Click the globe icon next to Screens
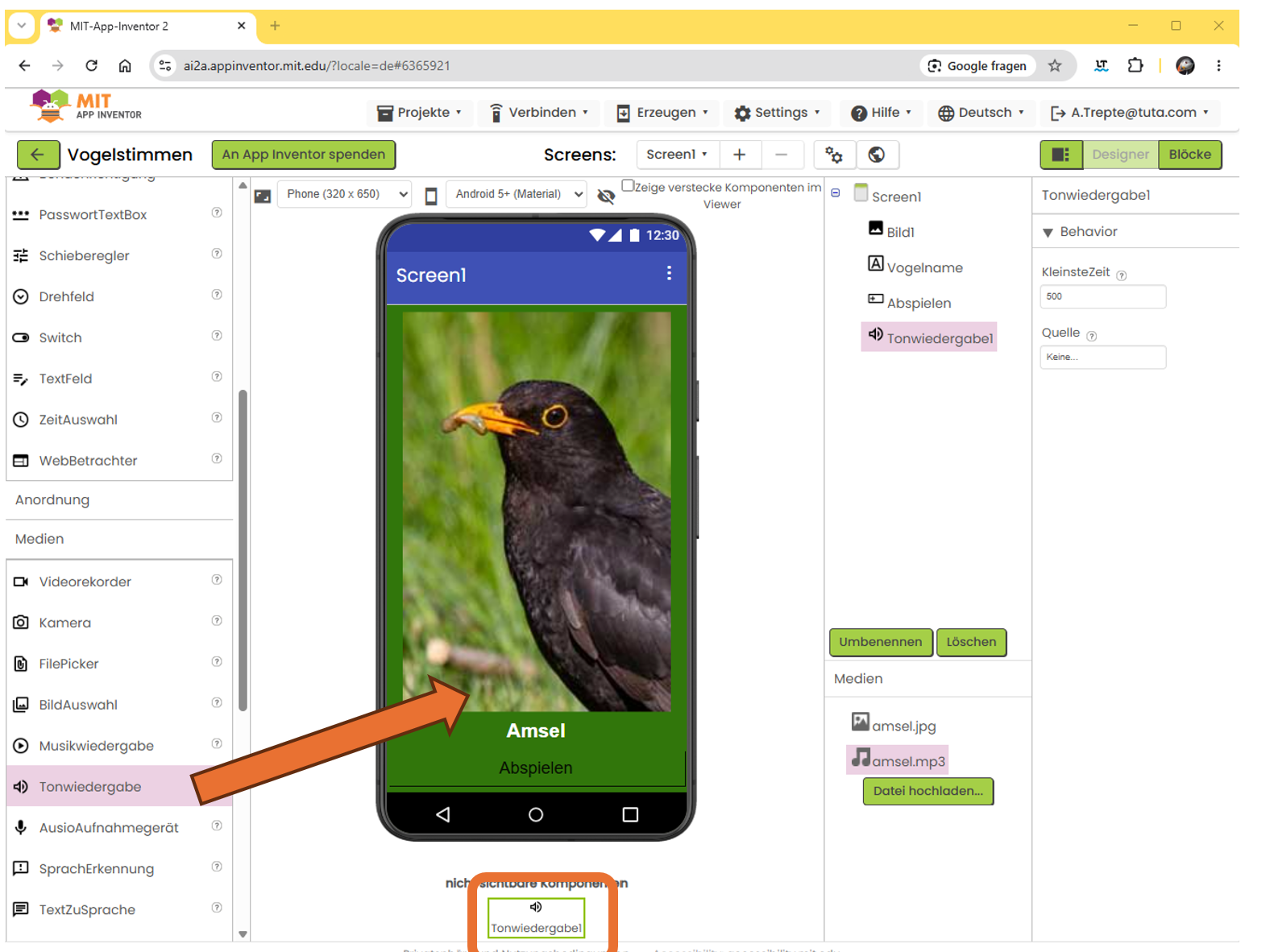Image resolution: width=1270 pixels, height=952 pixels. [877, 155]
